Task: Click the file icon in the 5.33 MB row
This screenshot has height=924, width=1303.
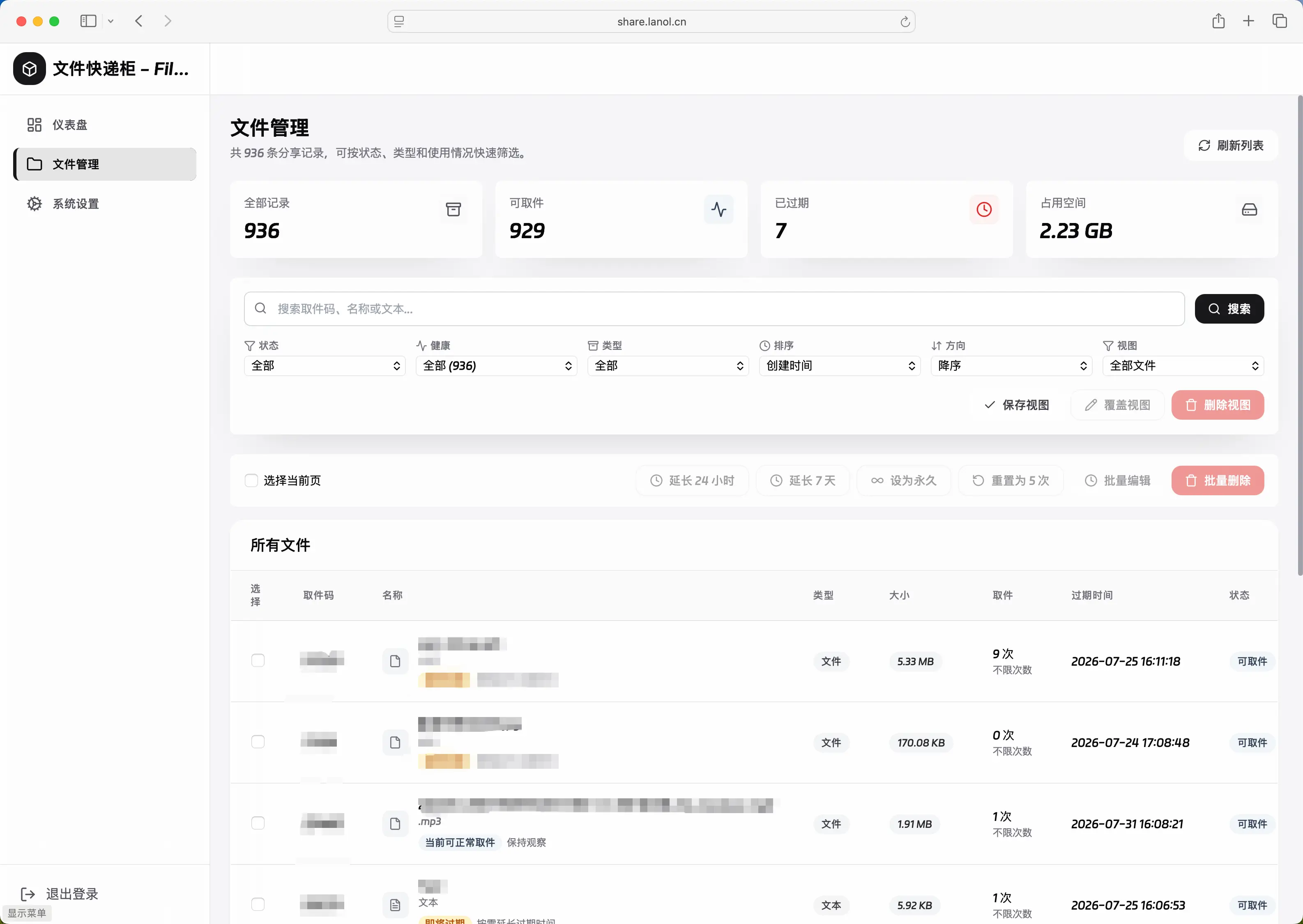Action: click(395, 661)
